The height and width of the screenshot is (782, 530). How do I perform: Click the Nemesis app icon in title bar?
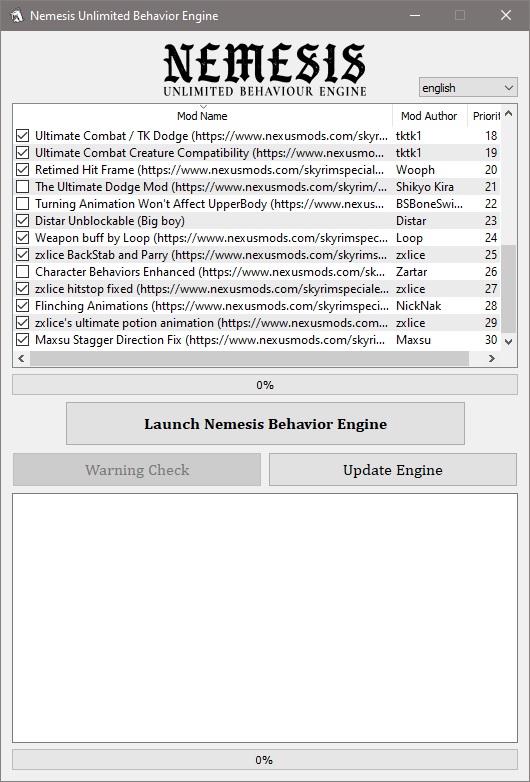point(16,15)
